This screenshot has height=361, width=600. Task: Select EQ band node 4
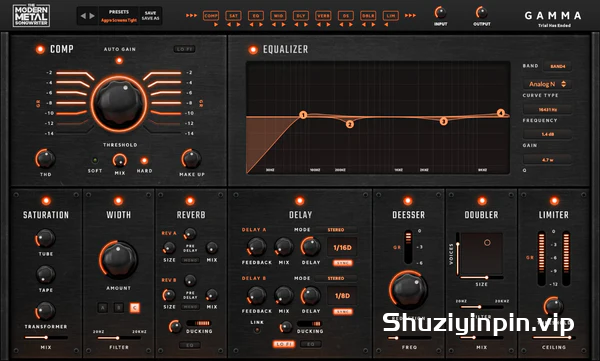(x=501, y=113)
